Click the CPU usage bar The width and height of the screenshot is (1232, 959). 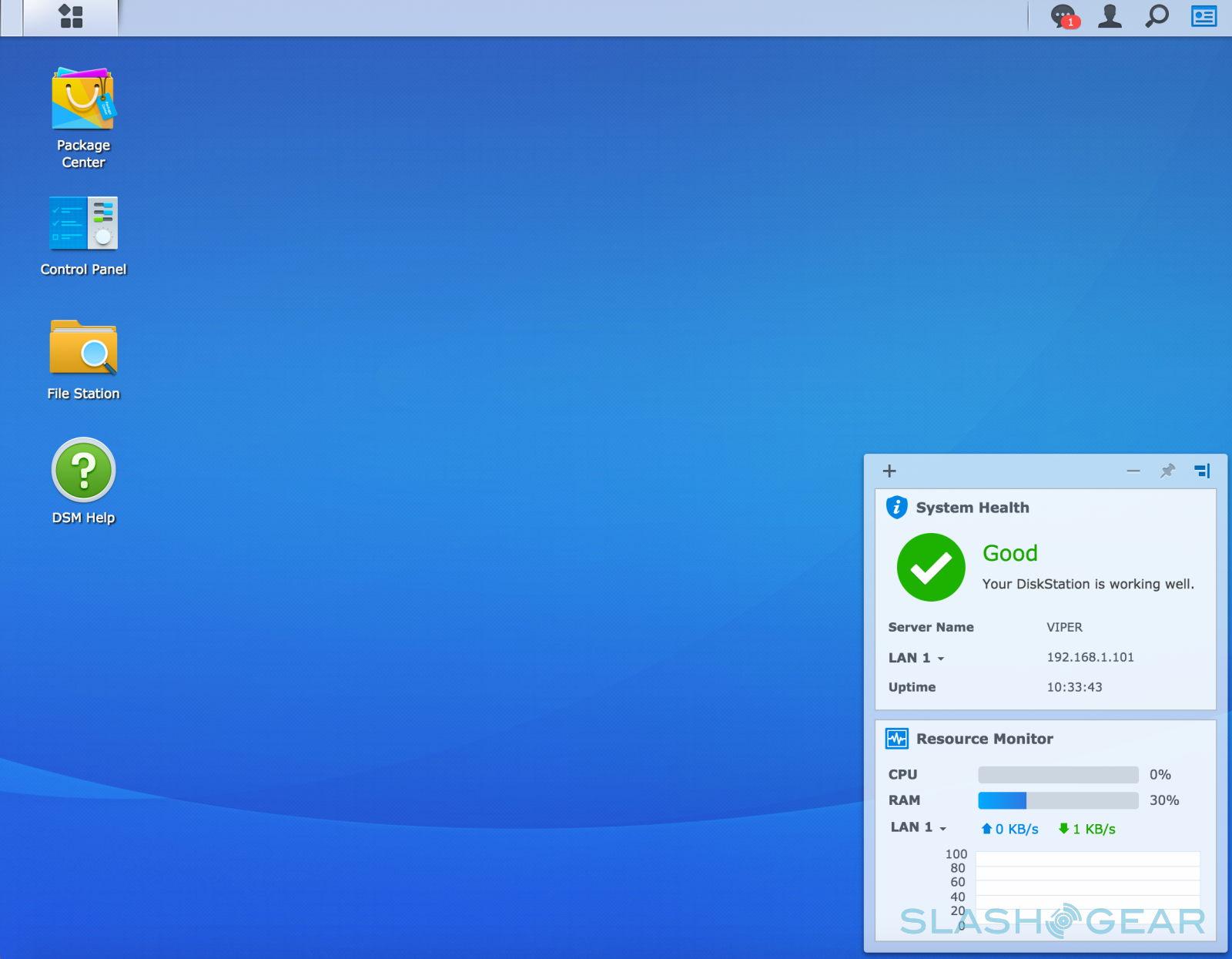1058,774
